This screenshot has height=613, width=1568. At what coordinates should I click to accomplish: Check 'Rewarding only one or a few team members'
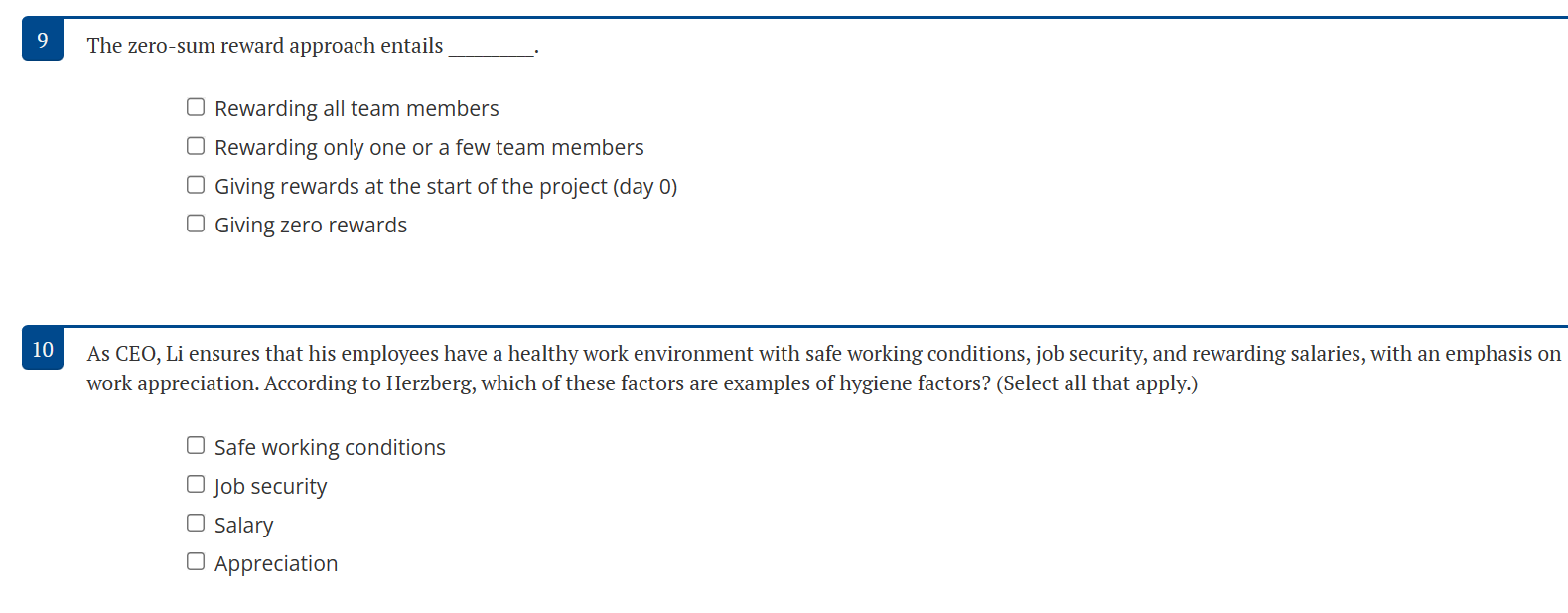[x=195, y=145]
